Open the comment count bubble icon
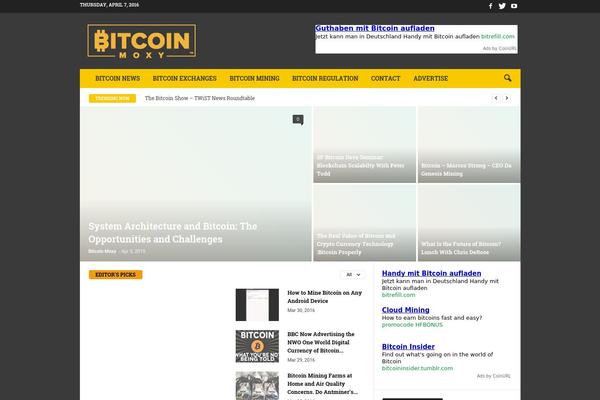 click(x=298, y=119)
